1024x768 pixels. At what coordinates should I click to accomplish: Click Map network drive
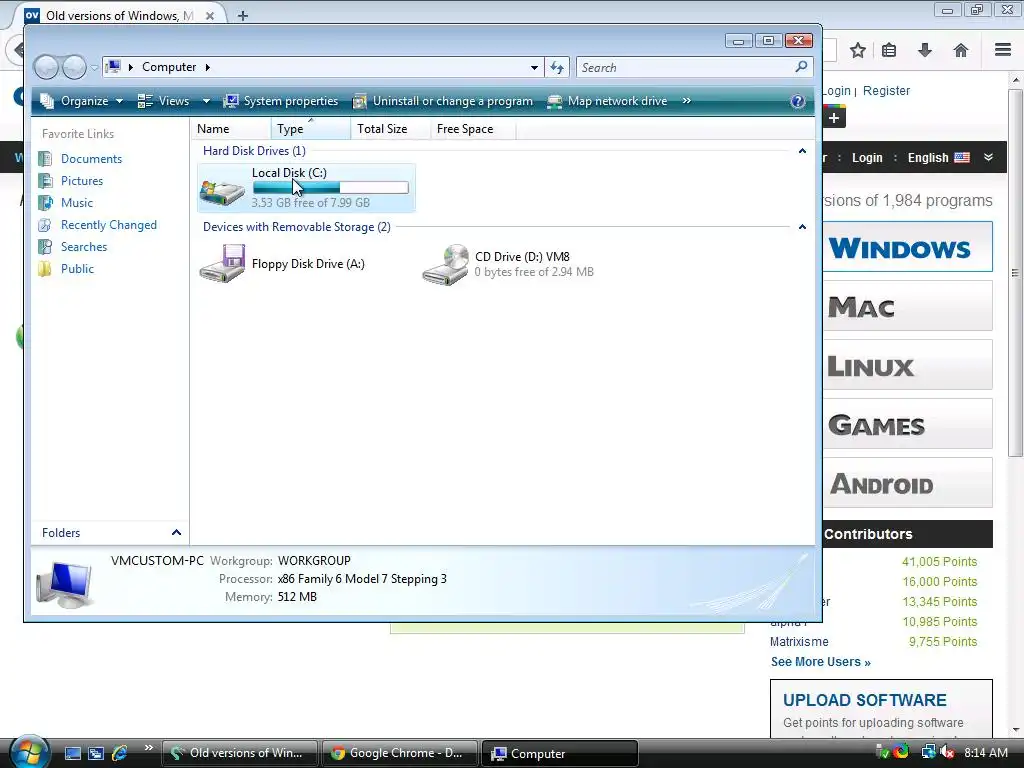pos(607,101)
